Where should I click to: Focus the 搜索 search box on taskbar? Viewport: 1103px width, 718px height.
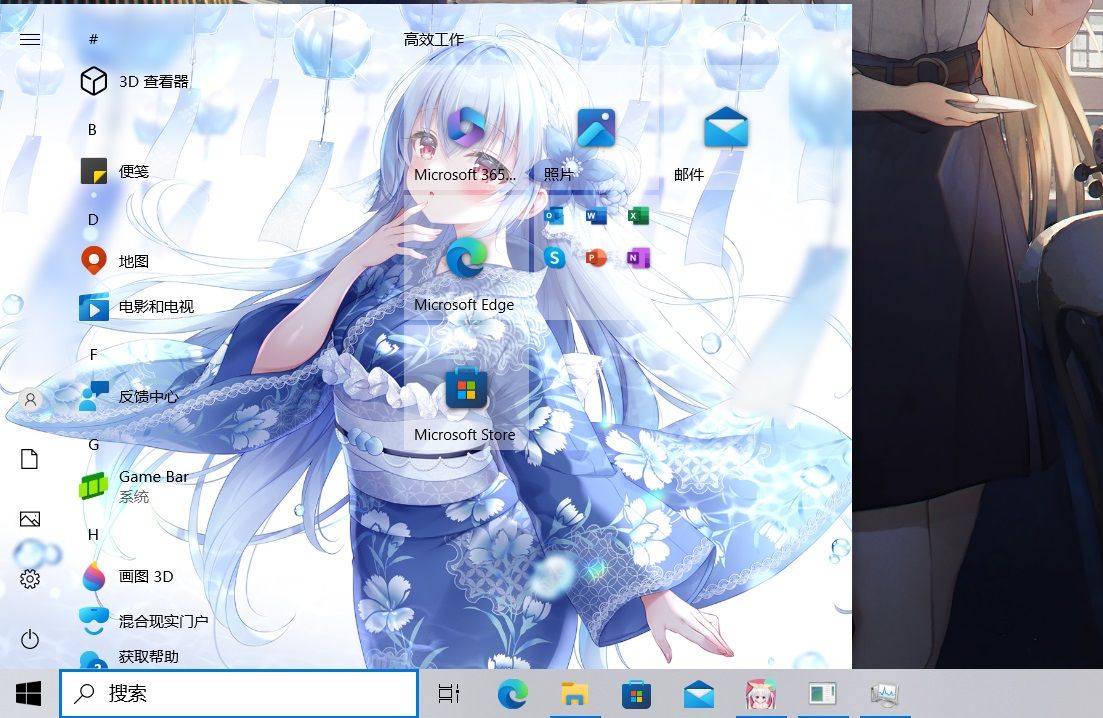239,694
